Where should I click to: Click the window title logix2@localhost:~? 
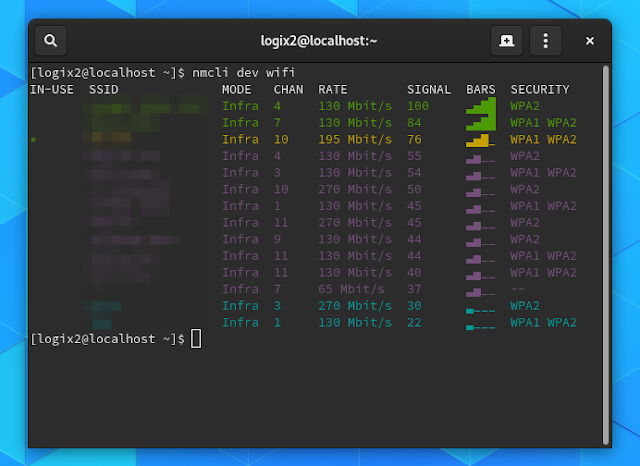point(319,41)
